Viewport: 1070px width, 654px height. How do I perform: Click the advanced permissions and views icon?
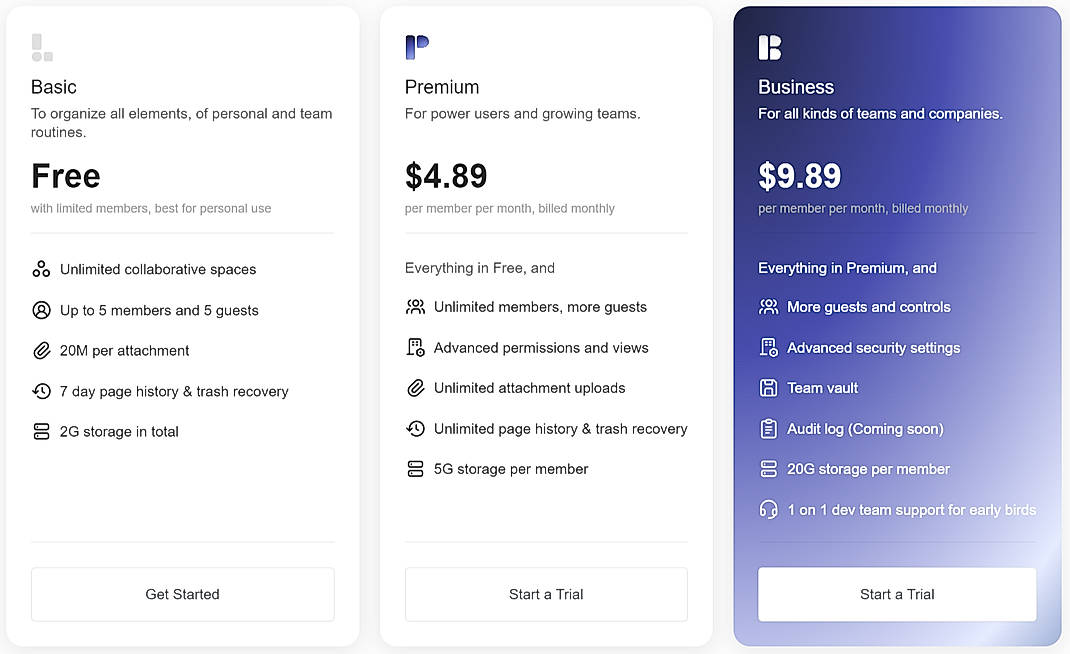point(416,347)
